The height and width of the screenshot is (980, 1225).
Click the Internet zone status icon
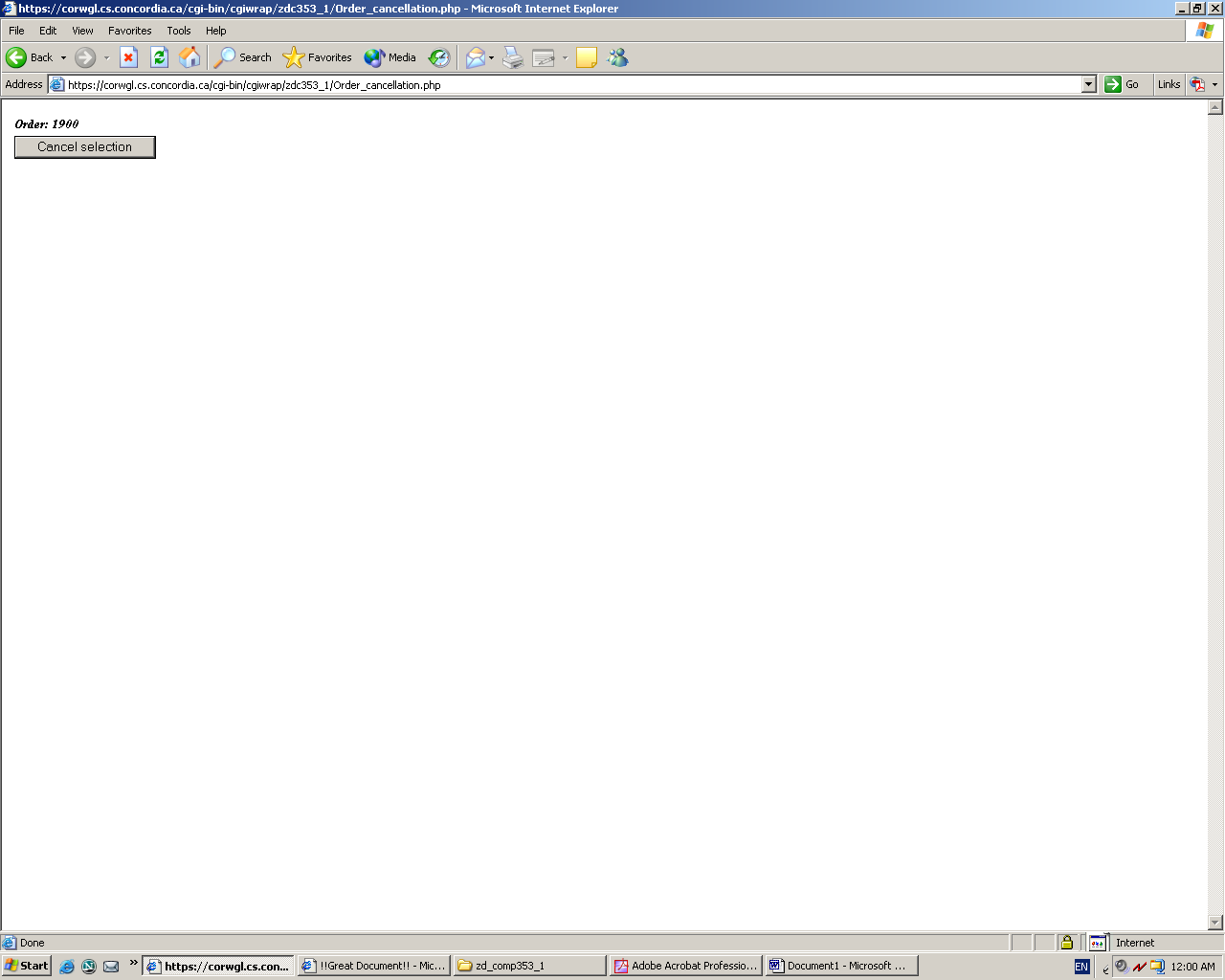click(1098, 943)
